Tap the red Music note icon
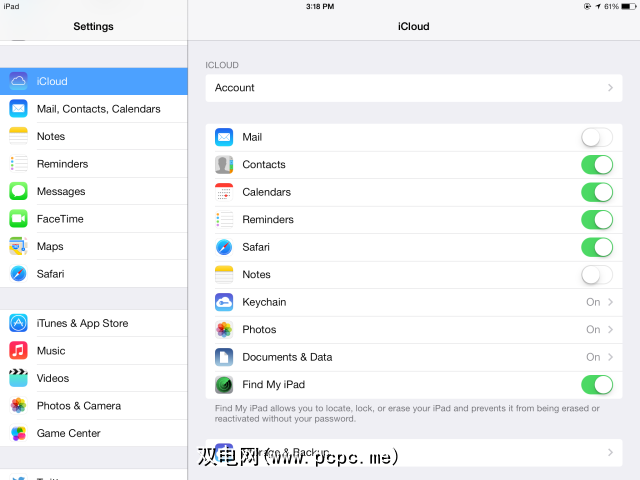 18,351
